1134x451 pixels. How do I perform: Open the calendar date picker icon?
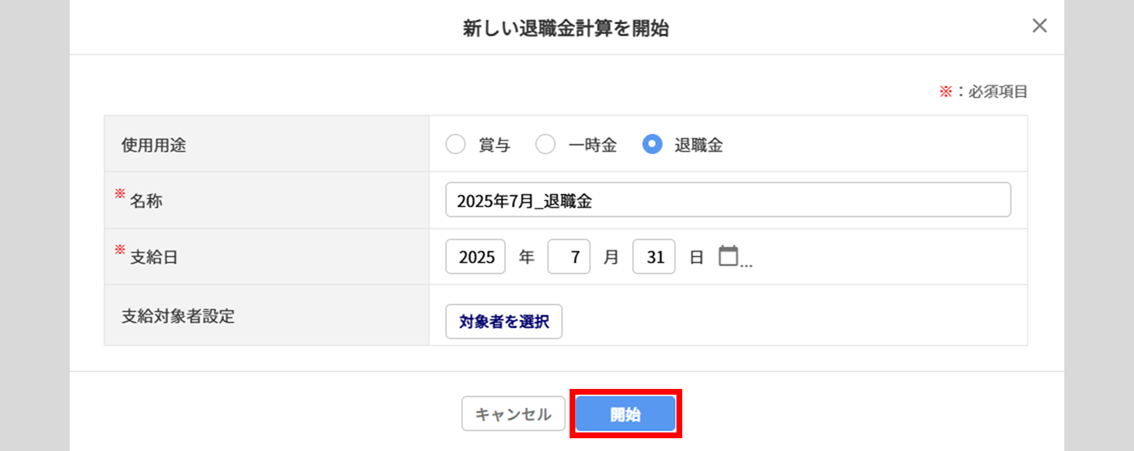coord(728,257)
